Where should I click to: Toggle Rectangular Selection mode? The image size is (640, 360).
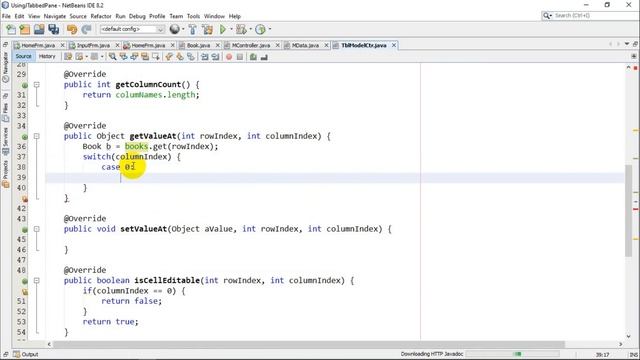[x=156, y=57]
